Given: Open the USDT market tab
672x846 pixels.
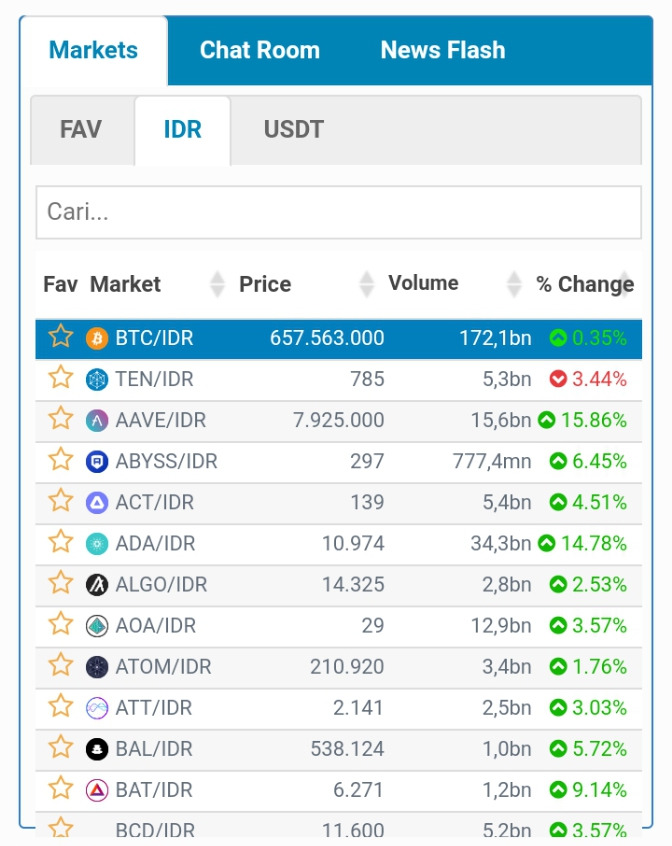Looking at the screenshot, I should coord(293,129).
